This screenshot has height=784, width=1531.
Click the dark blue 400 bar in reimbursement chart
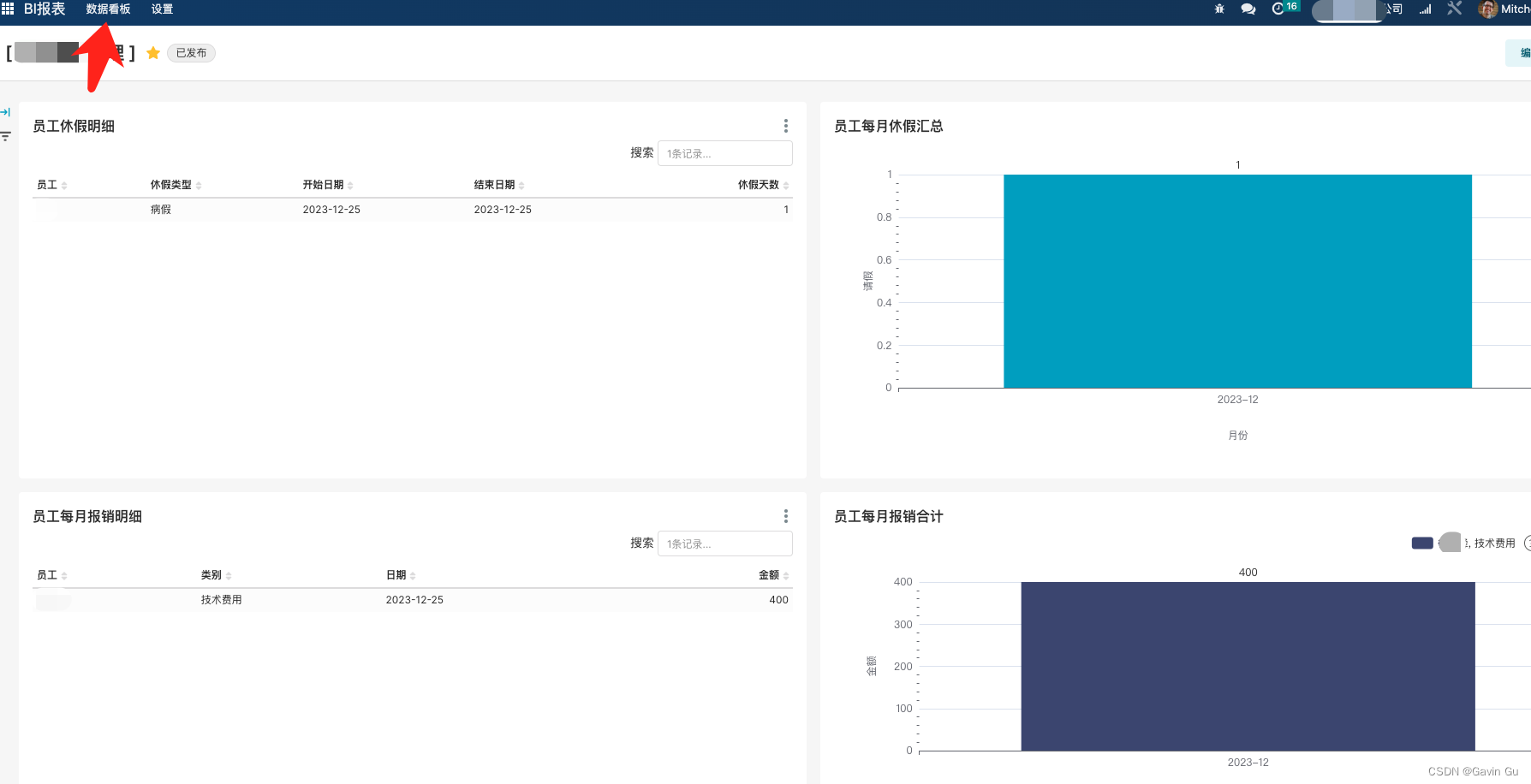tap(1248, 667)
